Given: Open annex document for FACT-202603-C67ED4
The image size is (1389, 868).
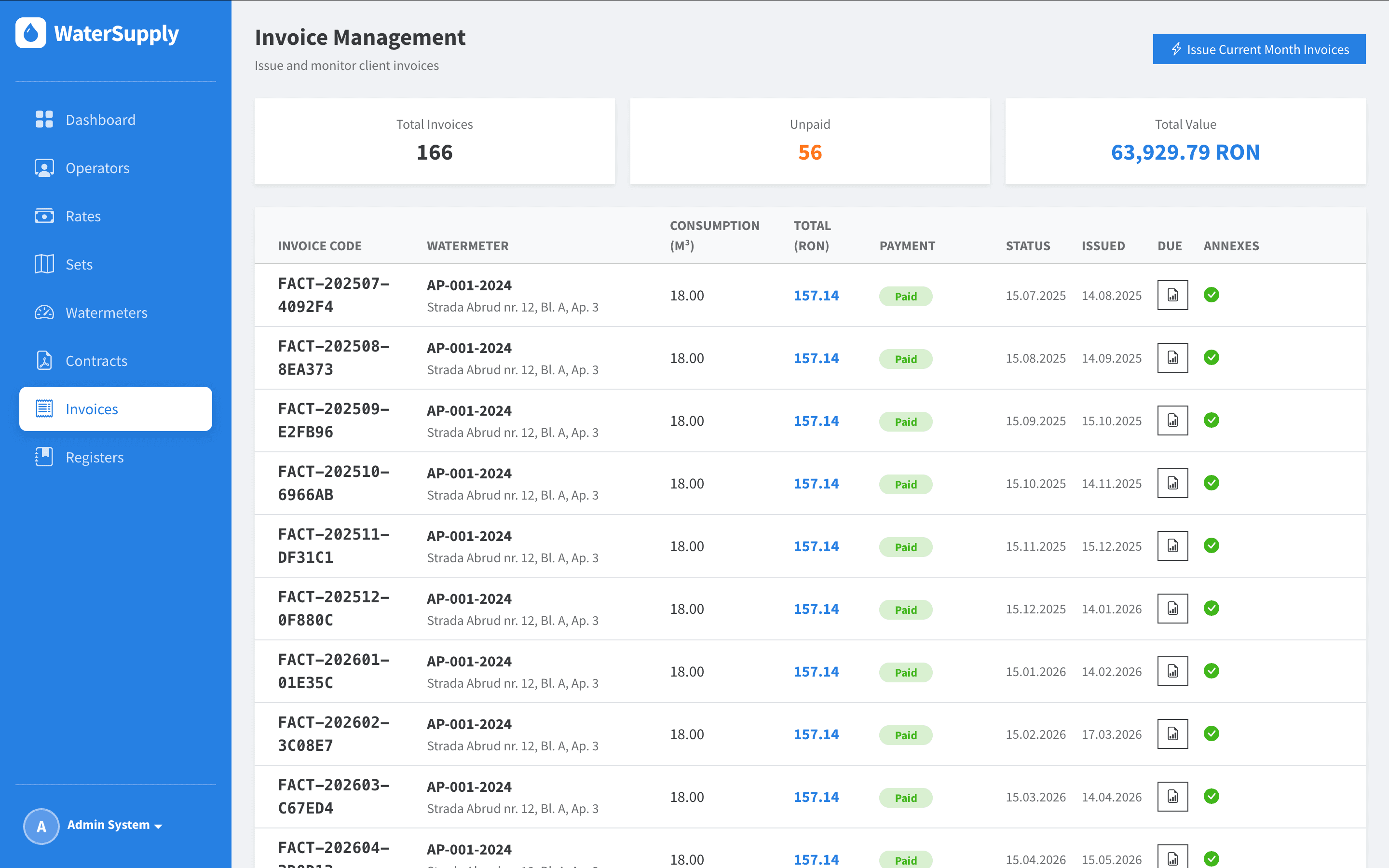Looking at the screenshot, I should [x=1172, y=796].
